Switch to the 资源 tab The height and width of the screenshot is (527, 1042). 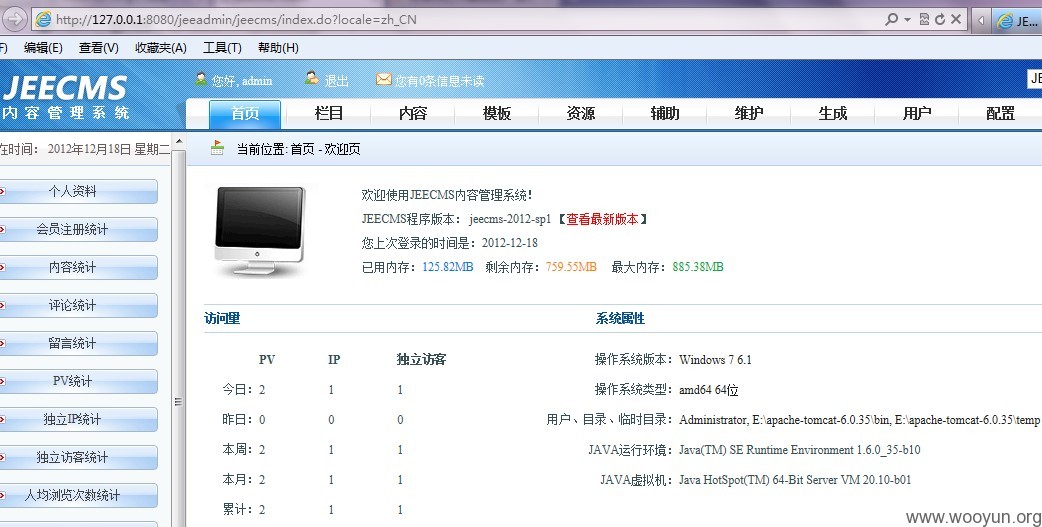coord(581,114)
